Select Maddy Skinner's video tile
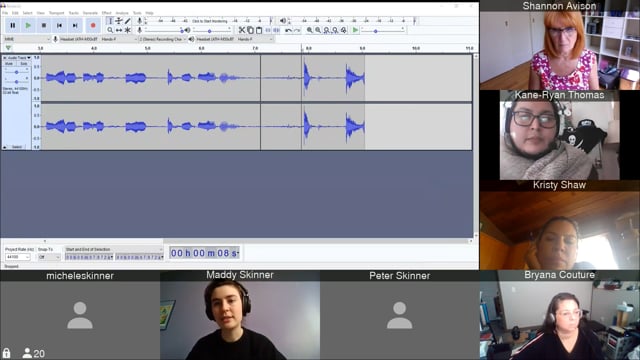 (x=240, y=315)
